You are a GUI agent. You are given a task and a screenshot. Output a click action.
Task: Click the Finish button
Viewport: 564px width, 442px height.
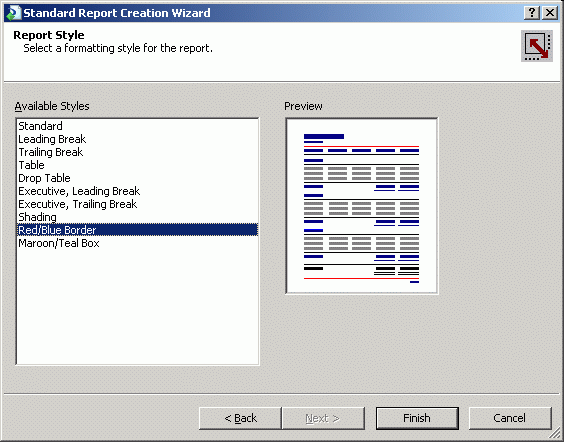coord(417,418)
